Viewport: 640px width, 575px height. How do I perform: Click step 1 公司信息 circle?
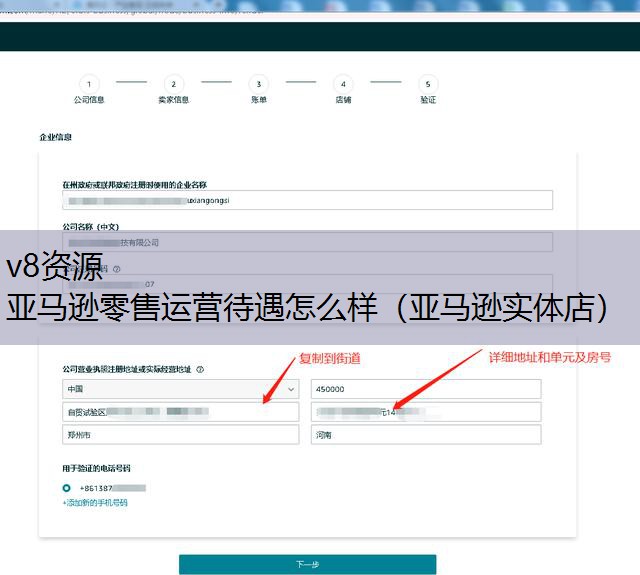pos(88,85)
